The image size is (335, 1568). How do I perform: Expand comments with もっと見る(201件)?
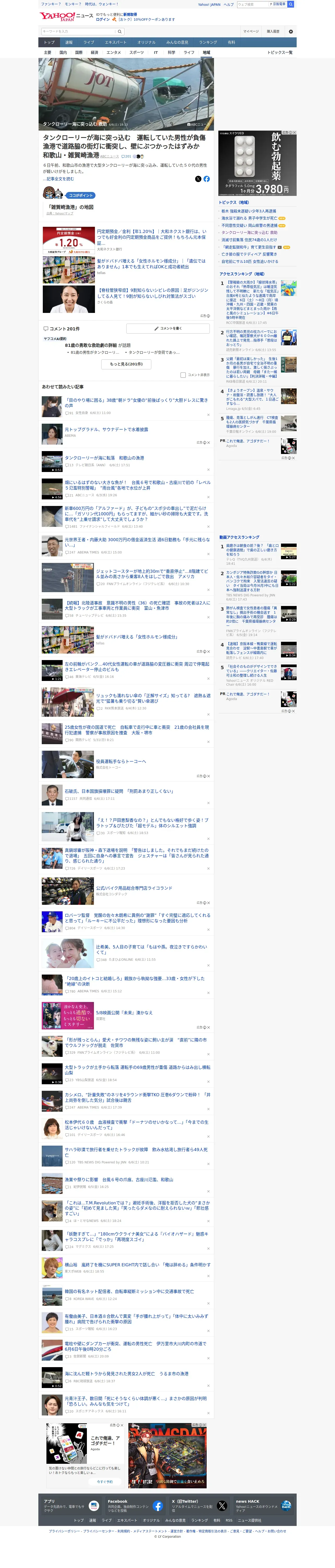pyautogui.click(x=127, y=364)
